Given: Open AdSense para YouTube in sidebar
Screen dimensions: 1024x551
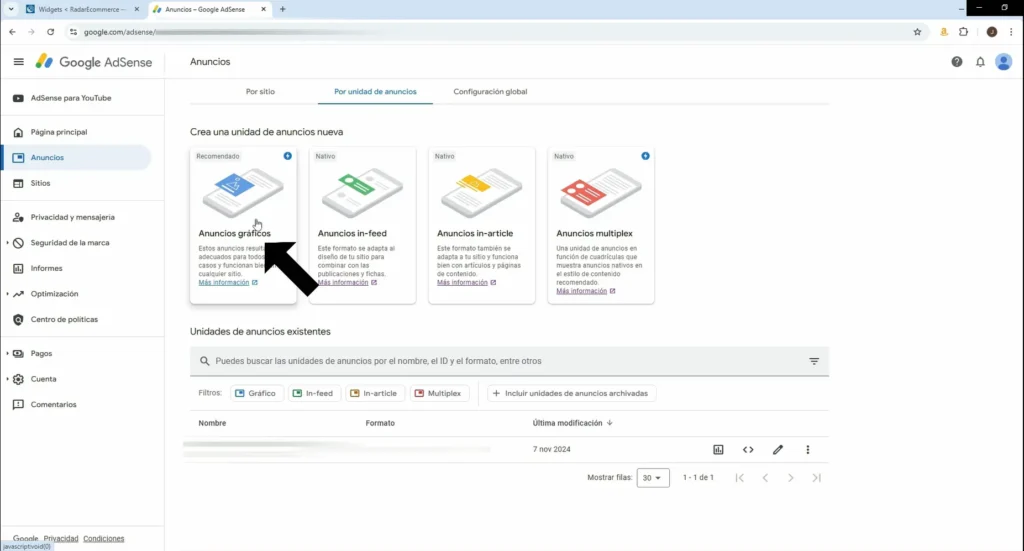Looking at the screenshot, I should [71, 98].
